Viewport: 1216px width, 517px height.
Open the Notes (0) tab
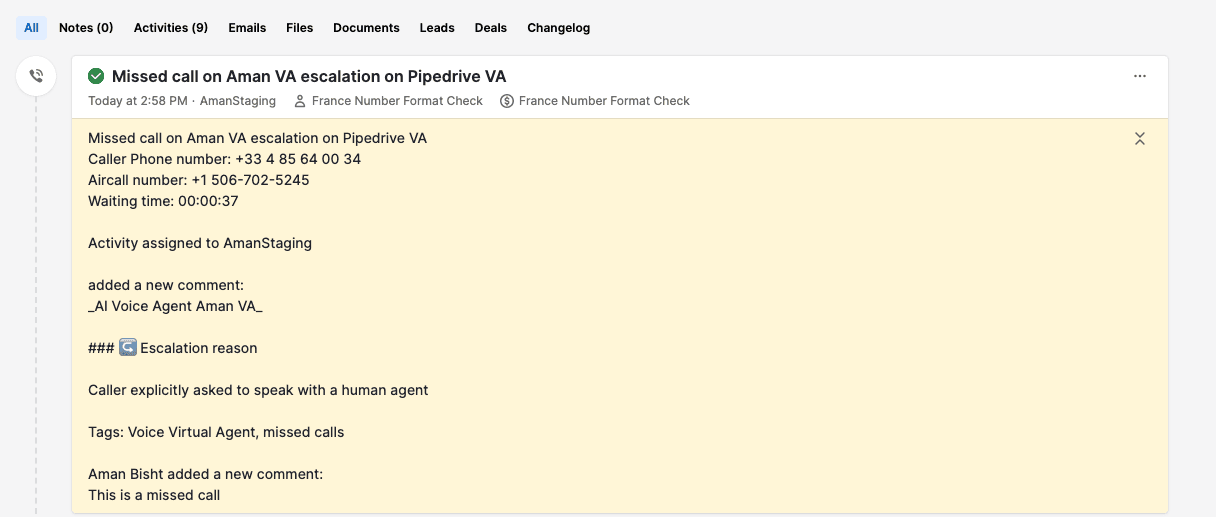click(86, 28)
